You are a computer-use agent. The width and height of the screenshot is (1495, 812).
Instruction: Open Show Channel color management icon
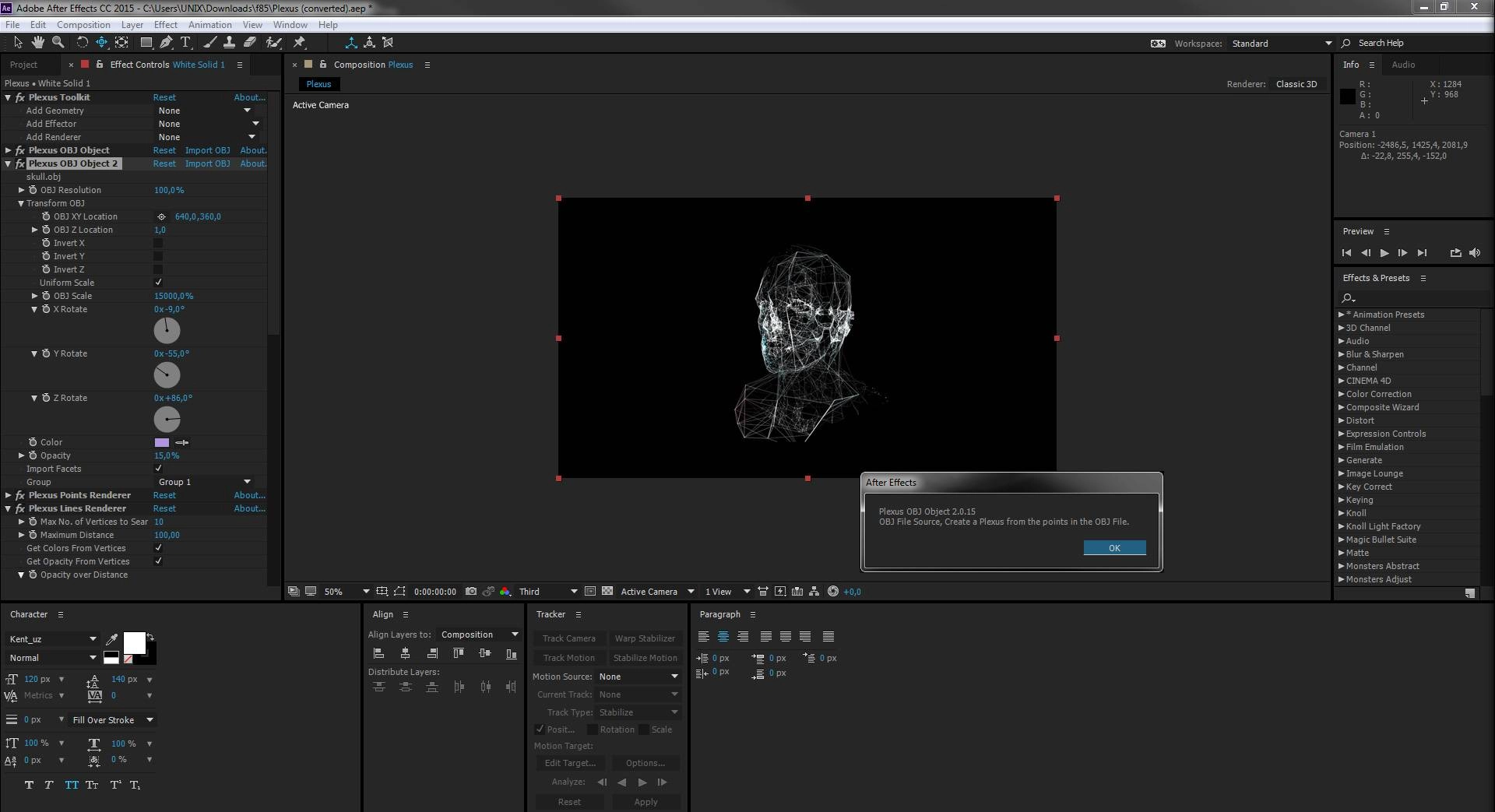505,592
